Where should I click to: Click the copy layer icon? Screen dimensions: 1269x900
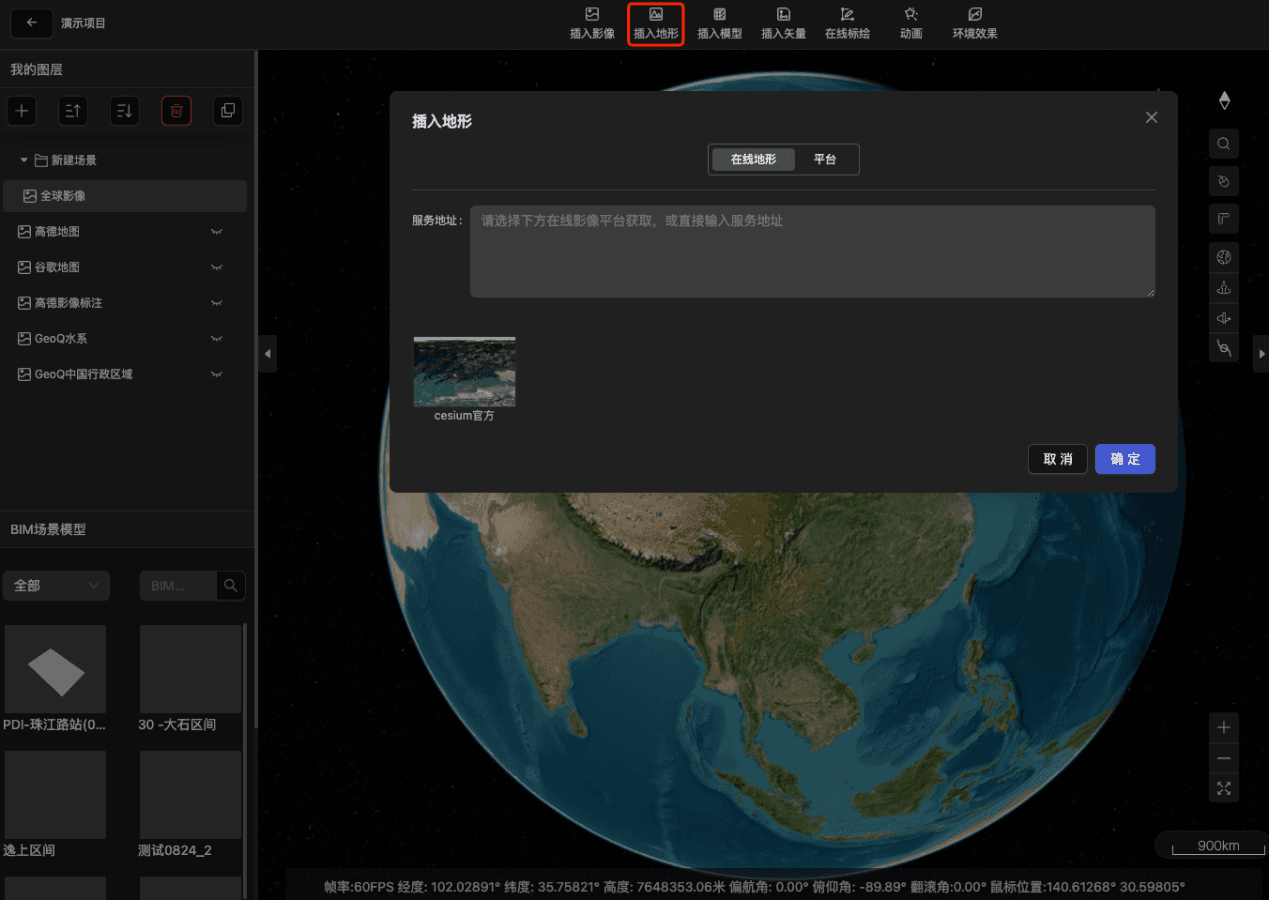pos(228,111)
